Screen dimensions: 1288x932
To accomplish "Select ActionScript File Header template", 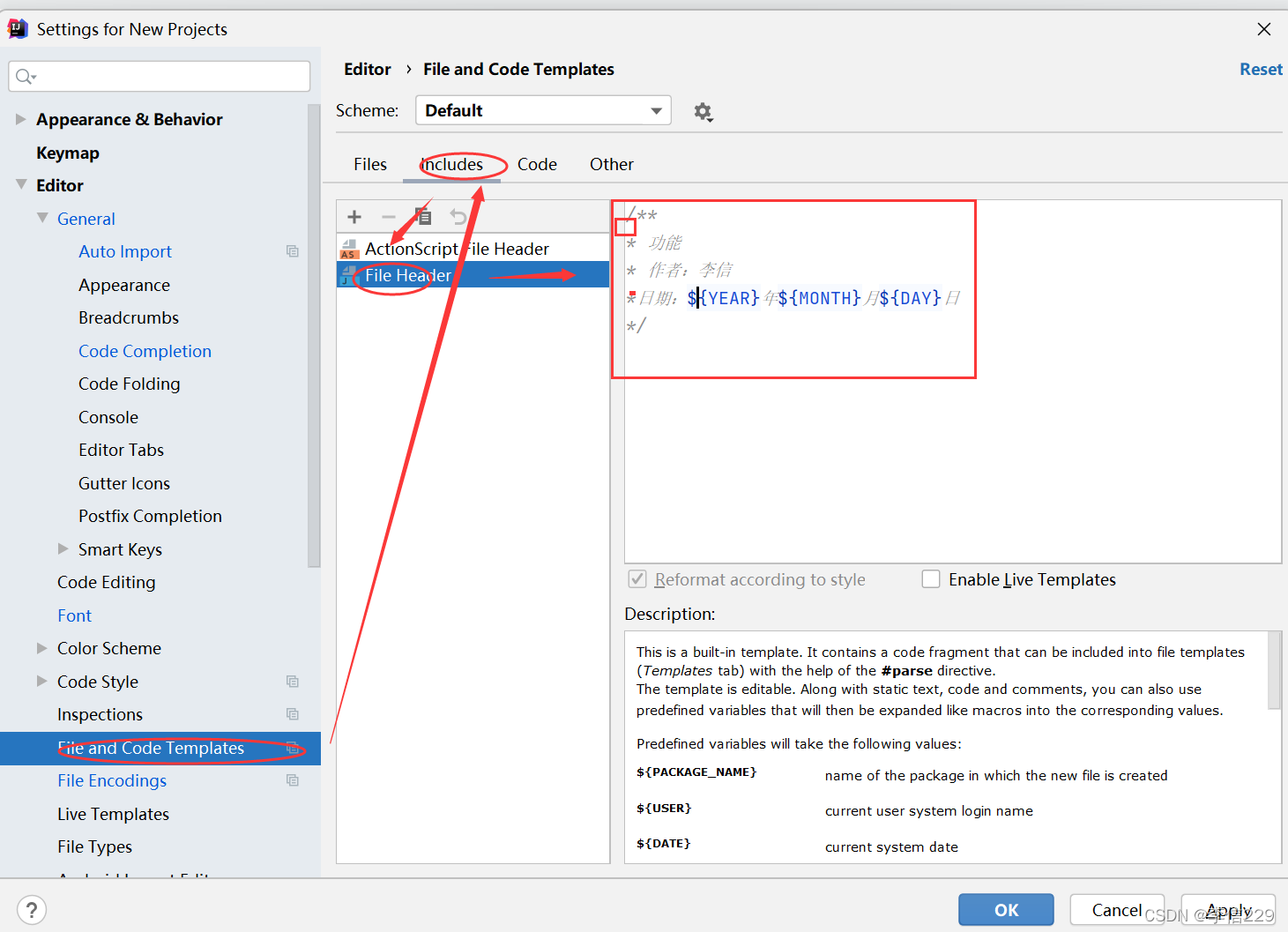I will click(473, 249).
